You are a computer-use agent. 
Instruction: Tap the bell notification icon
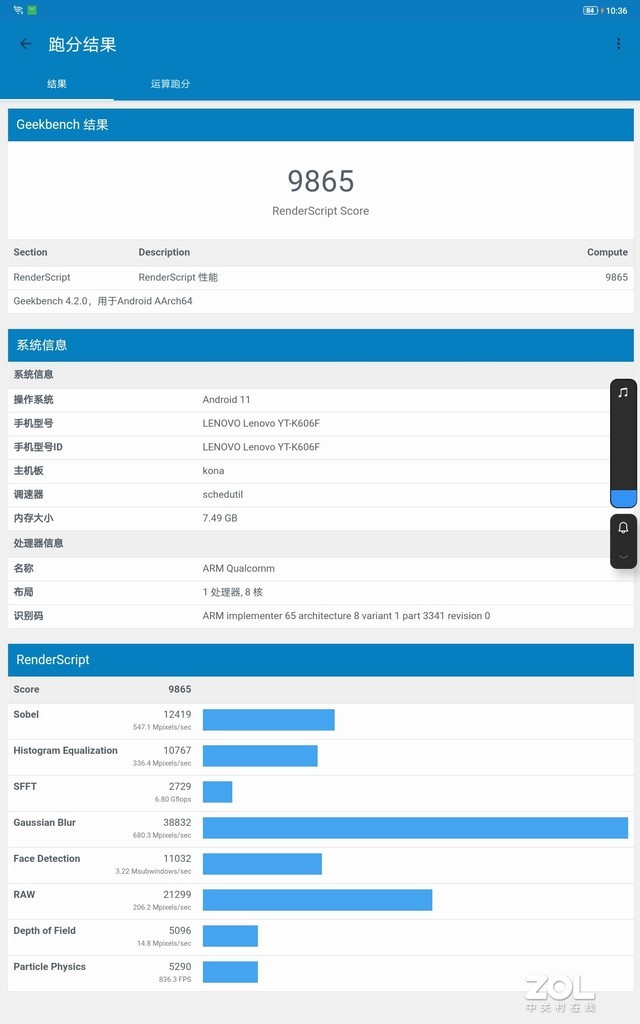(623, 528)
